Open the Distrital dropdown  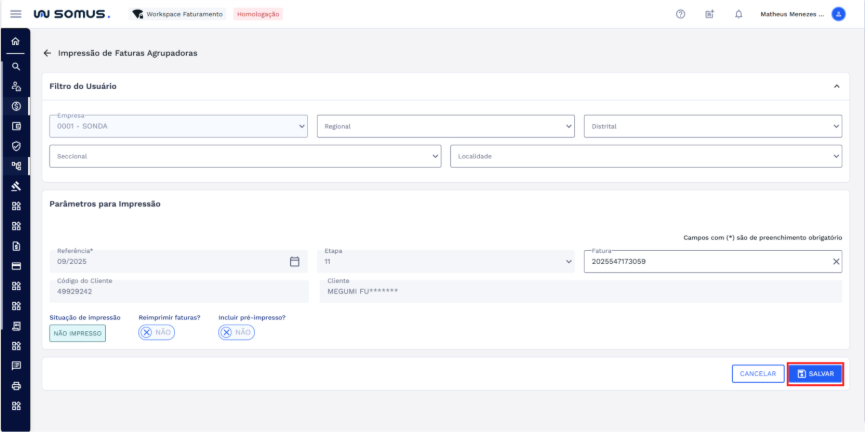[x=712, y=126]
